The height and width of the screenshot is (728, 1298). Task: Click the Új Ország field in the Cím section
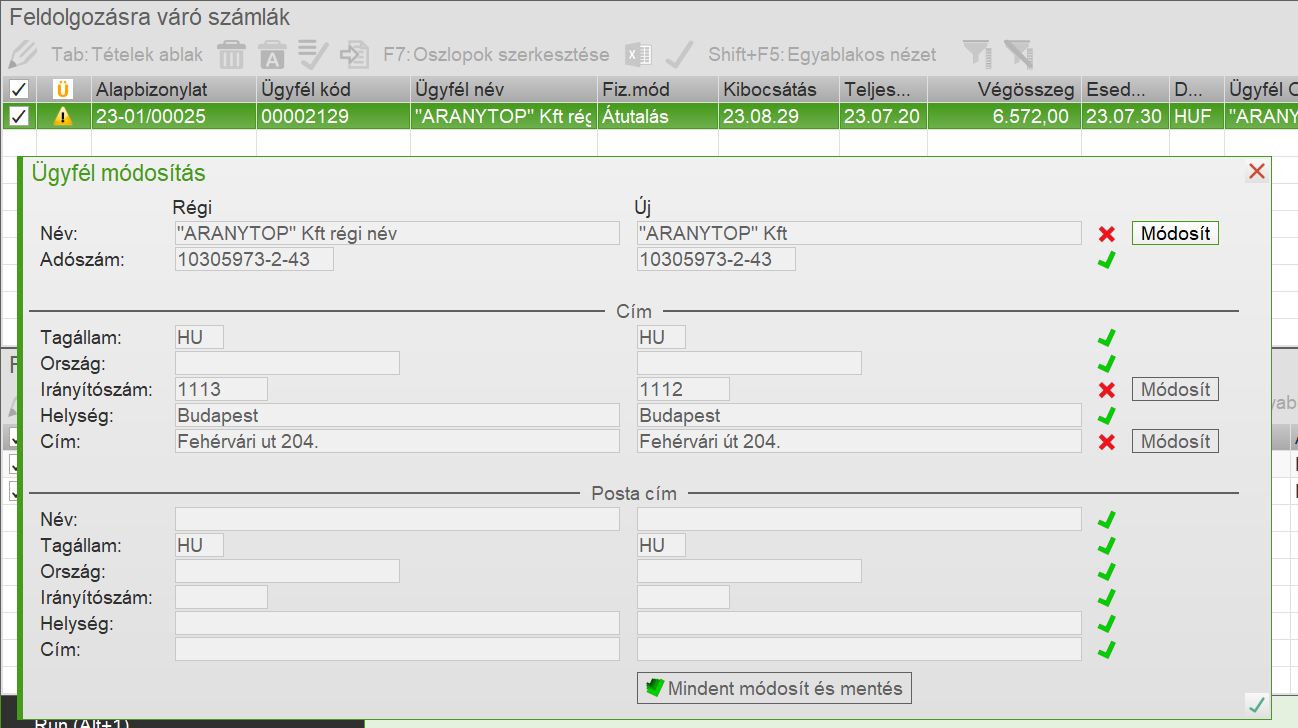tap(749, 363)
